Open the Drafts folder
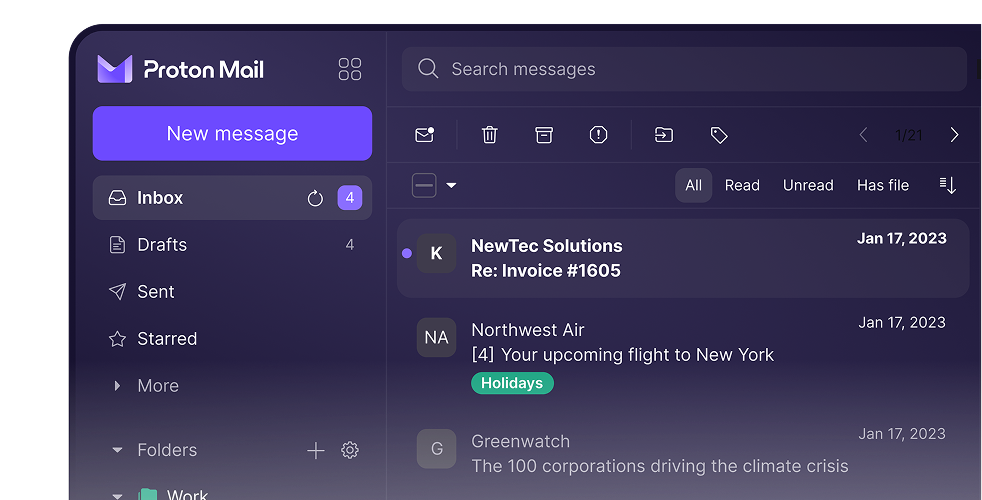Image resolution: width=982 pixels, height=500 pixels. point(162,245)
